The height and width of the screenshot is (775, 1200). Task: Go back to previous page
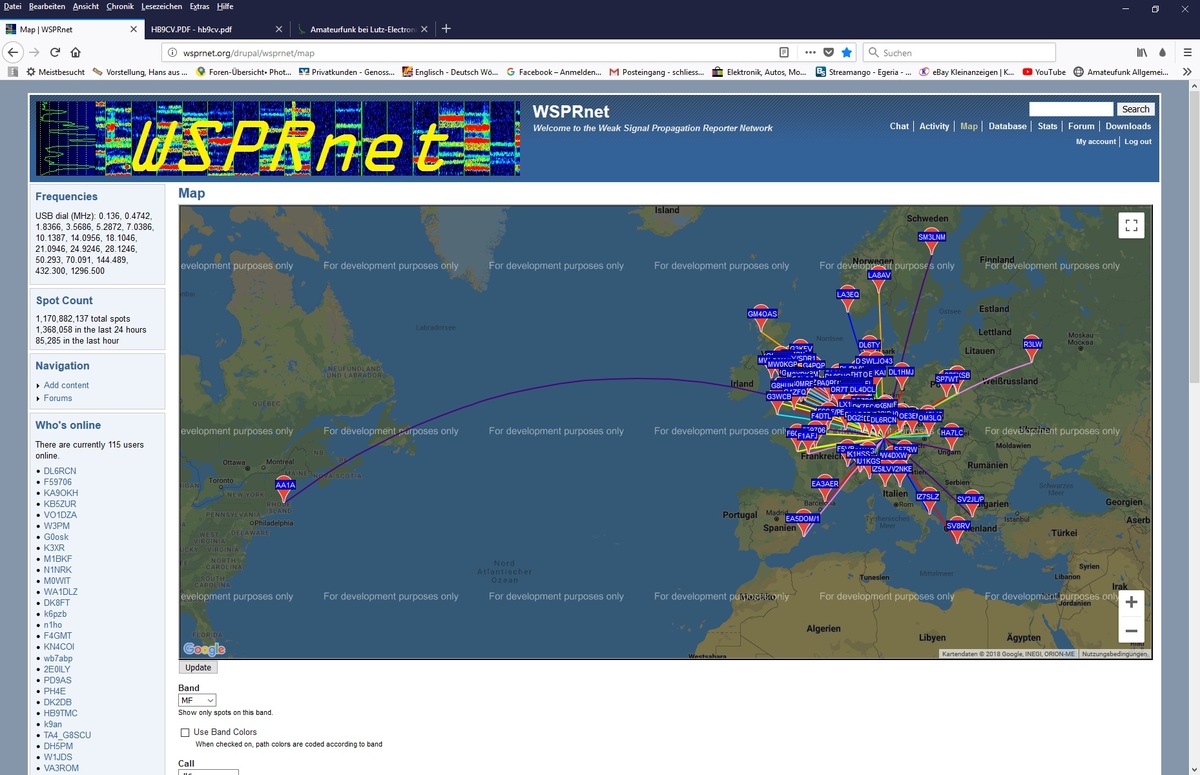click(13, 52)
